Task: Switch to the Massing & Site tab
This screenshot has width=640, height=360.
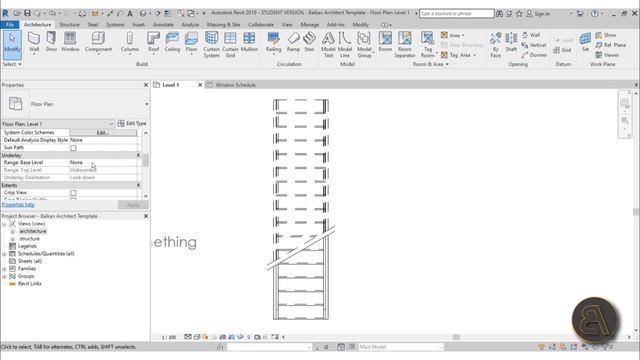Action: 223,24
